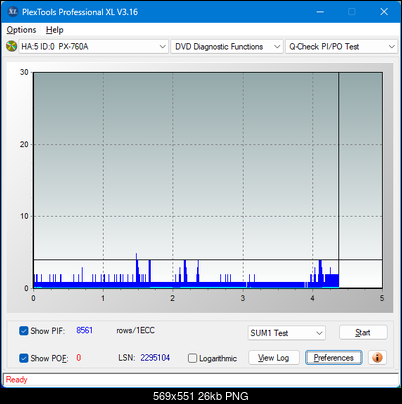Open the Help menu
The image size is (402, 404).
click(x=54, y=30)
